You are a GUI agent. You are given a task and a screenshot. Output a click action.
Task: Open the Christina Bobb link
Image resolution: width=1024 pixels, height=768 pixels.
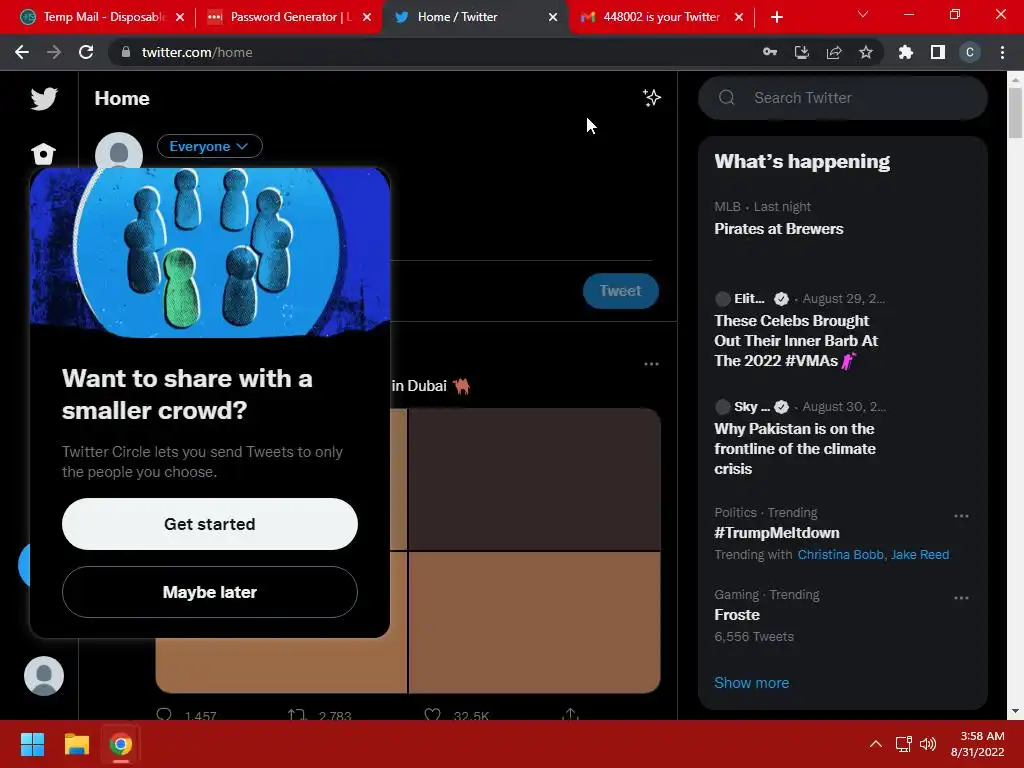tap(840, 554)
